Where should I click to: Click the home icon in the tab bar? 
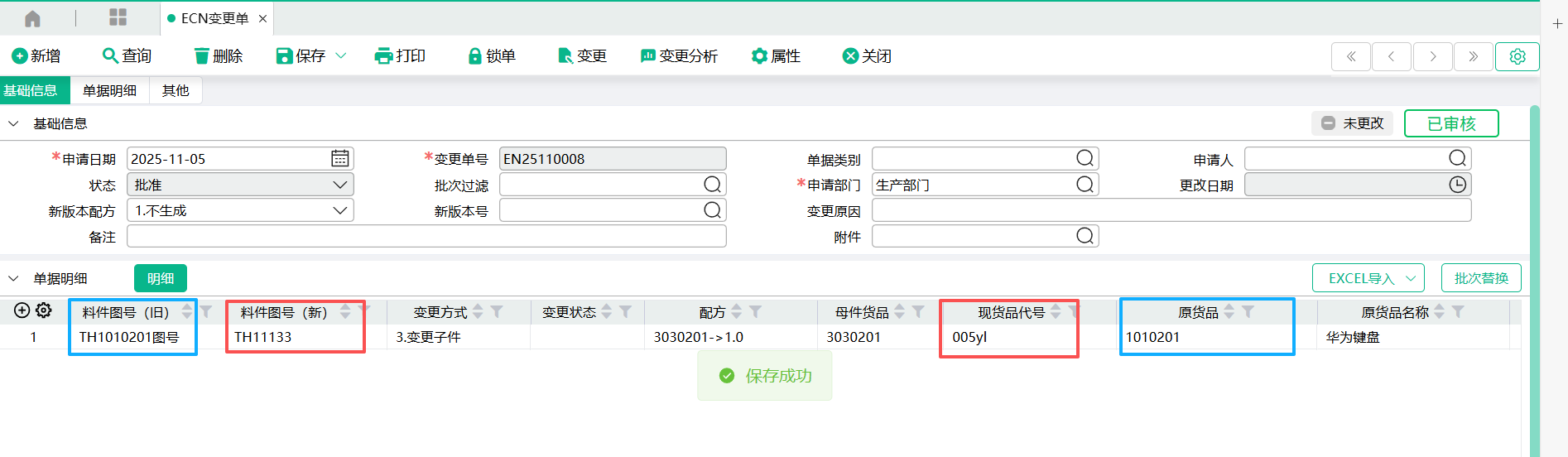[x=32, y=18]
